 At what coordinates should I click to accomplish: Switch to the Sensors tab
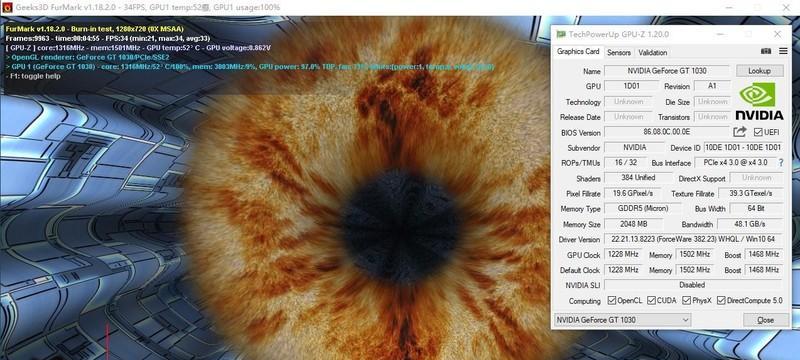click(x=619, y=52)
